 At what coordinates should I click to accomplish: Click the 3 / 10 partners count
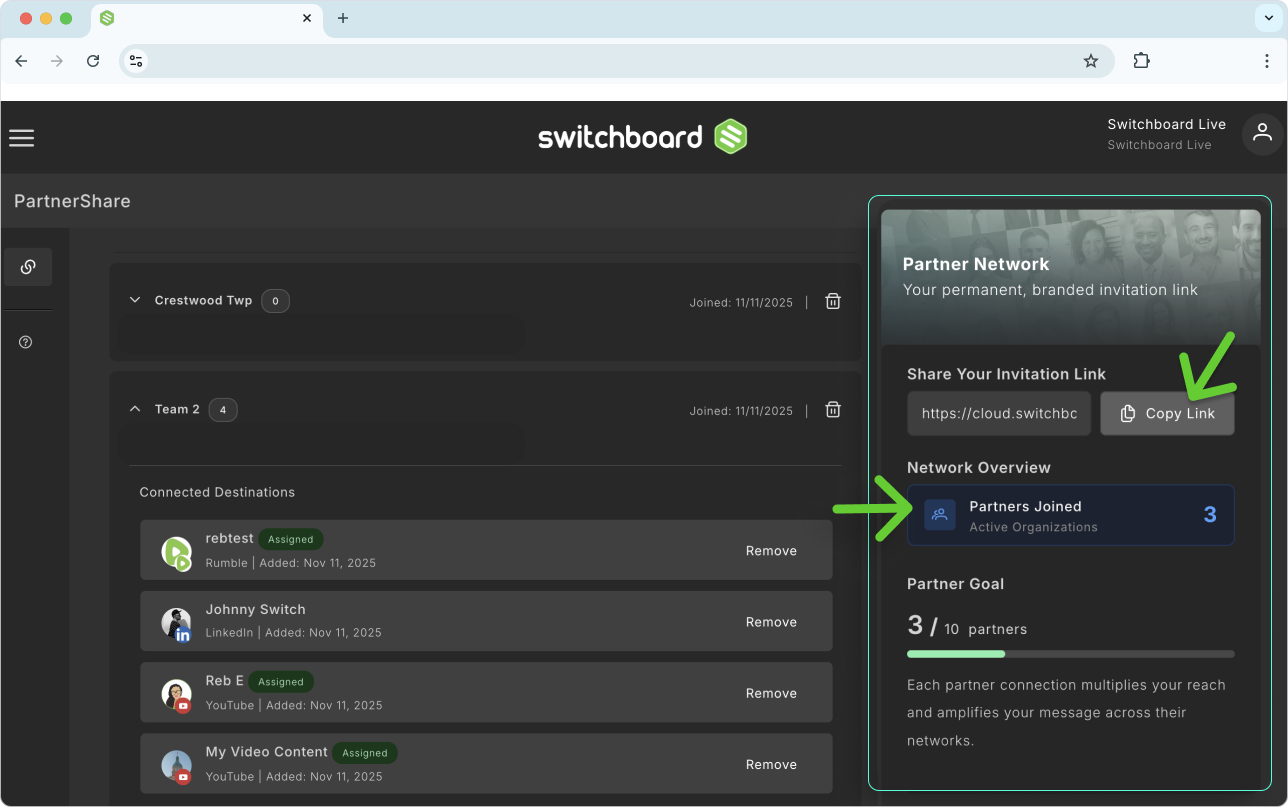click(x=967, y=627)
